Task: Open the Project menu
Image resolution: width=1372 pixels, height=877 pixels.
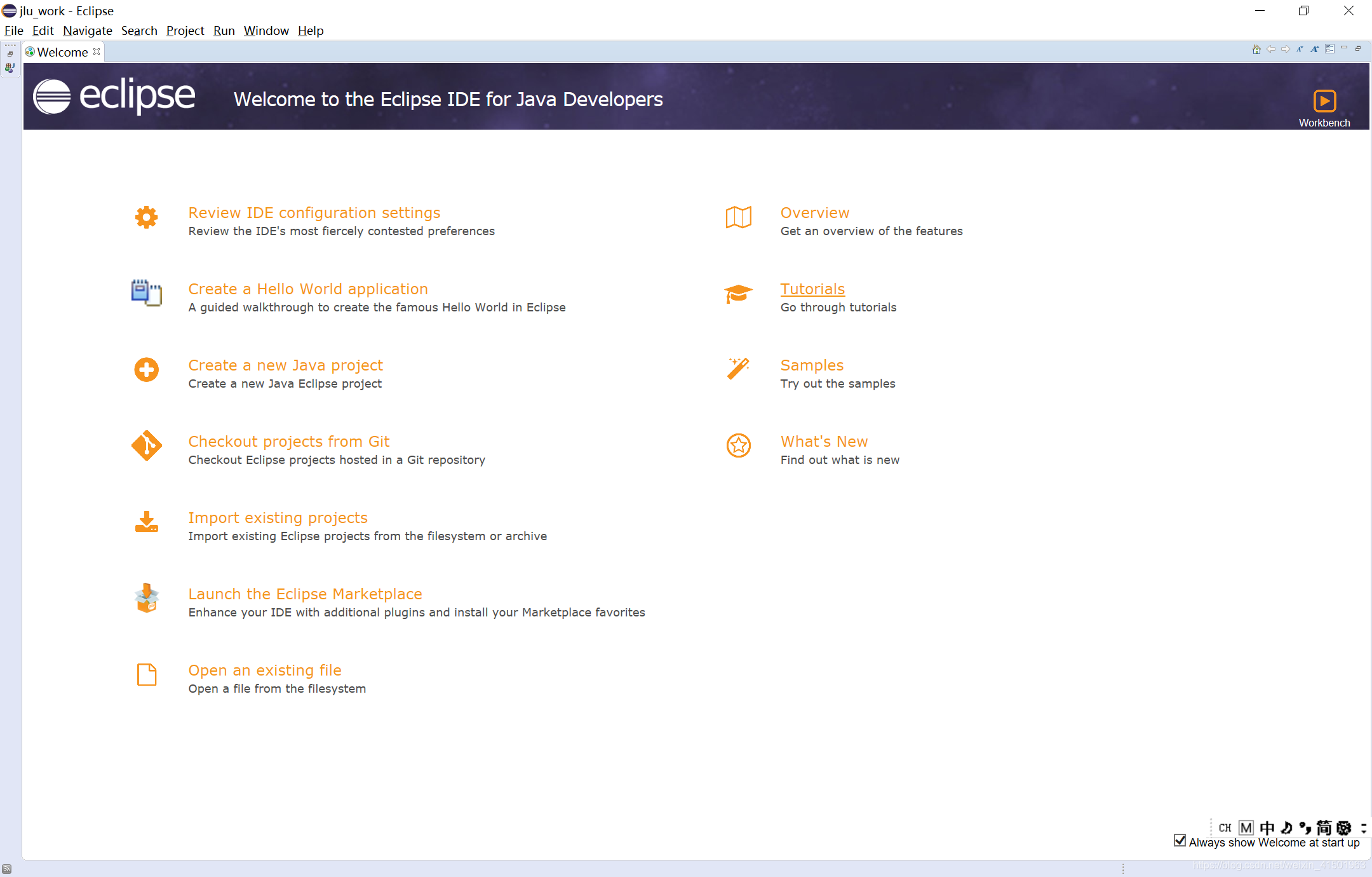Action: click(185, 31)
